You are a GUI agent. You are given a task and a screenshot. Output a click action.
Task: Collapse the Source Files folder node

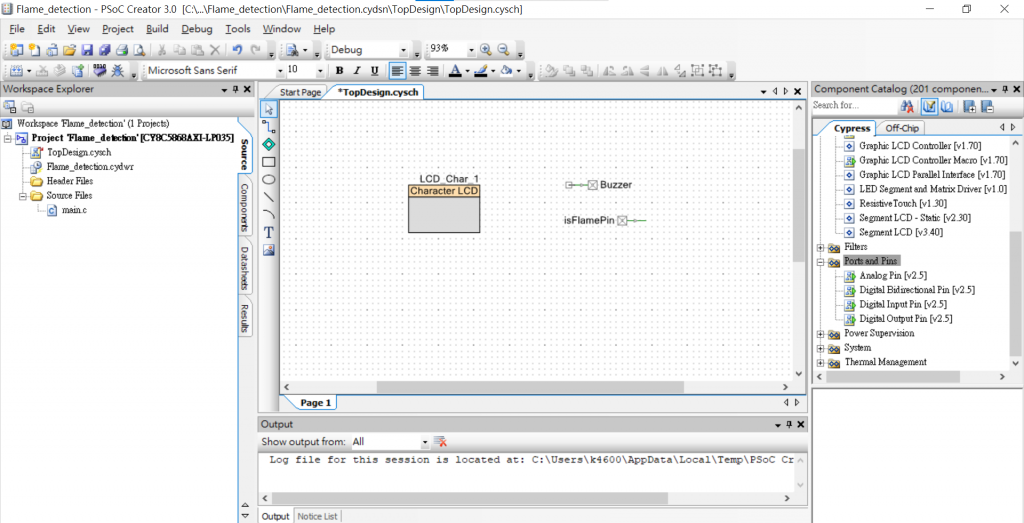coord(22,196)
